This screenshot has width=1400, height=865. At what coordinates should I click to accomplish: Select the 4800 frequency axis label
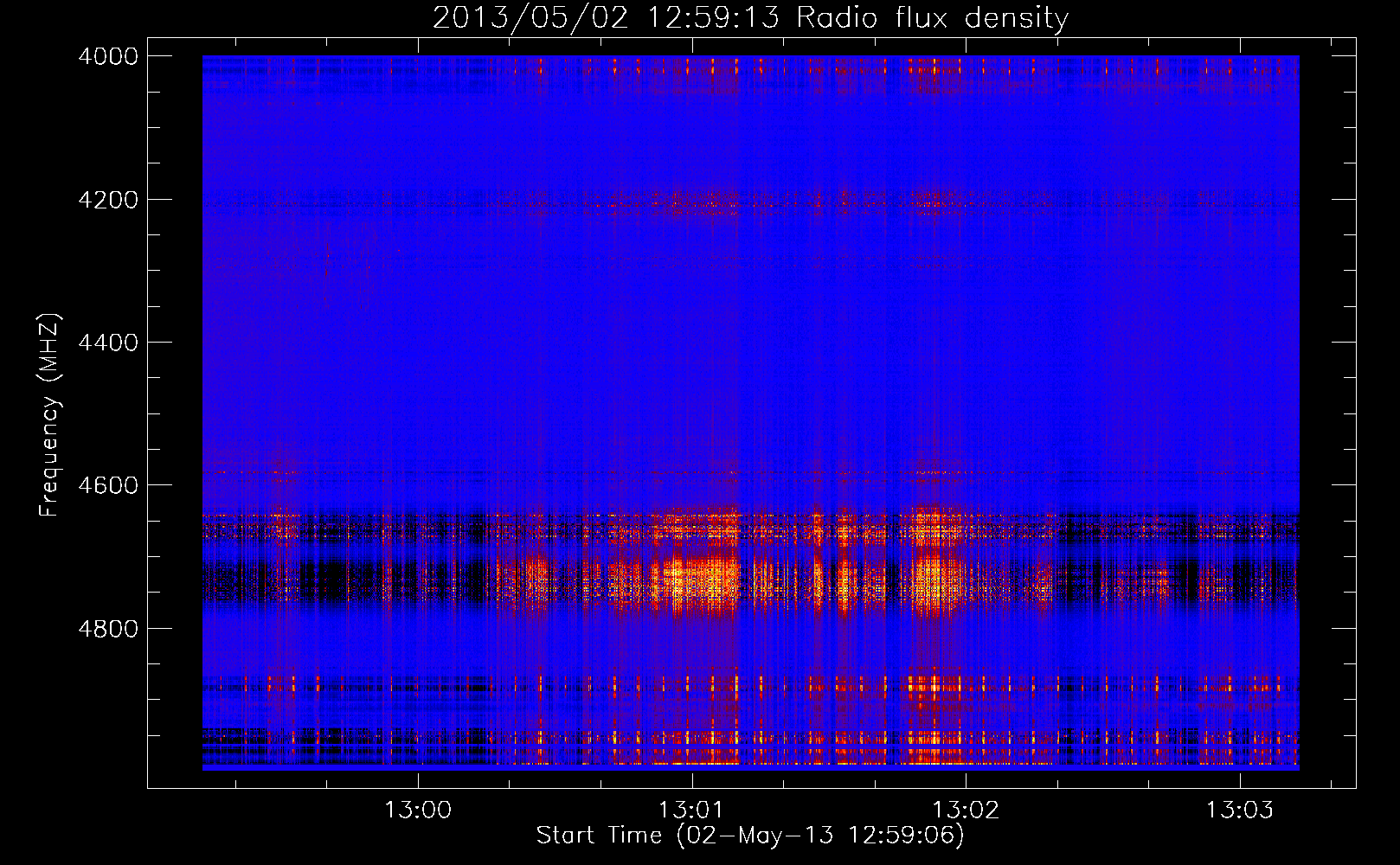[x=107, y=629]
